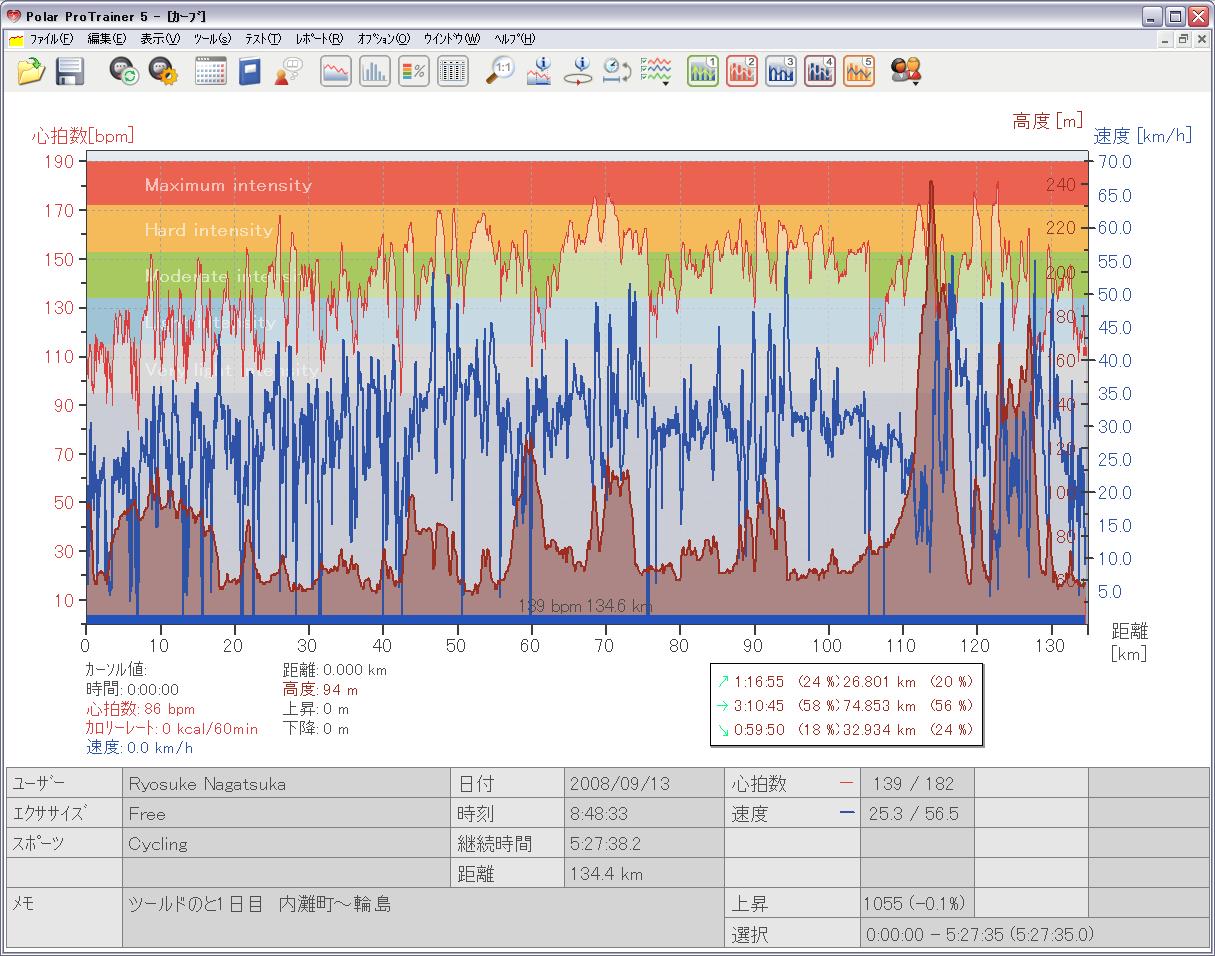Select graph preset 4
Screen dimensions: 1215x956
[x=820, y=71]
